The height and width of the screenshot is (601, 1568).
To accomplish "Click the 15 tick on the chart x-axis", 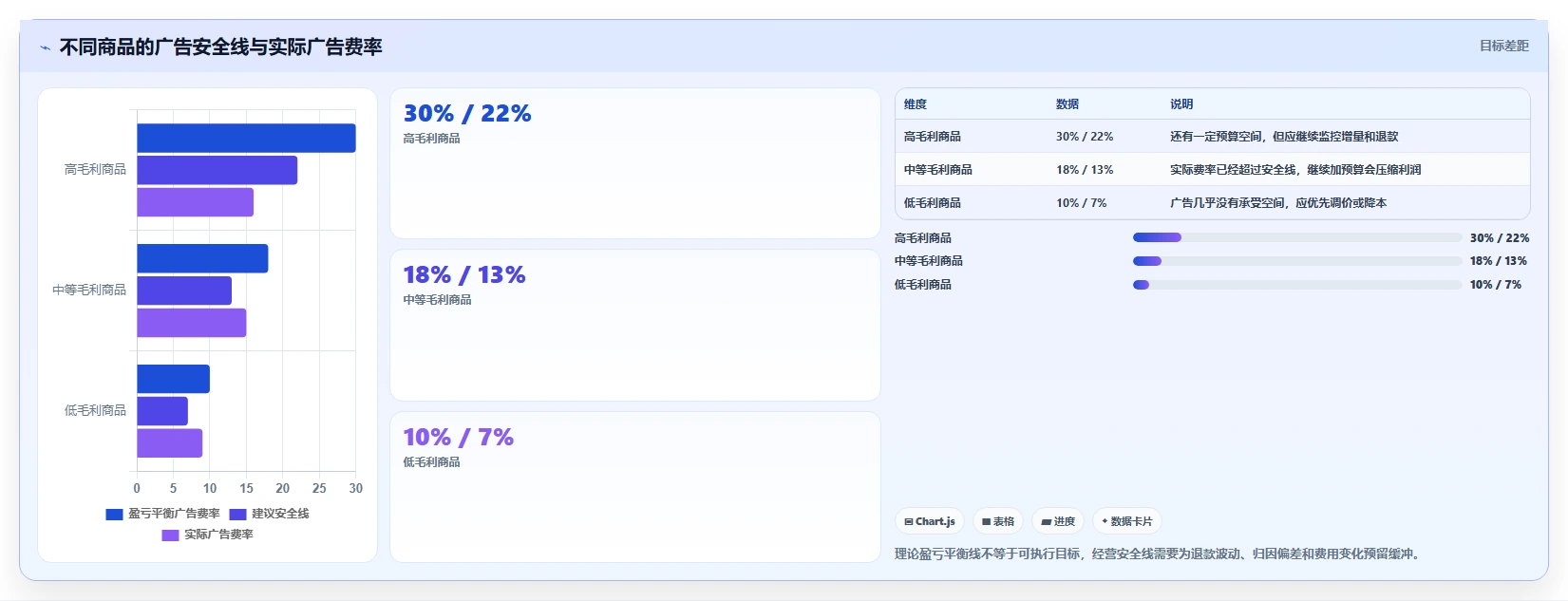I will (246, 489).
